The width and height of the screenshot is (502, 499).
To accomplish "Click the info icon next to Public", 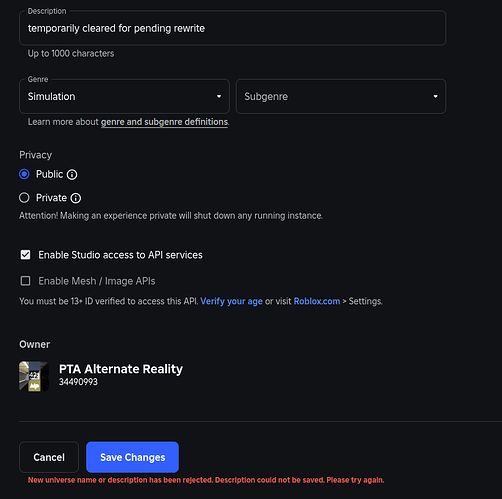I will (x=72, y=174).
